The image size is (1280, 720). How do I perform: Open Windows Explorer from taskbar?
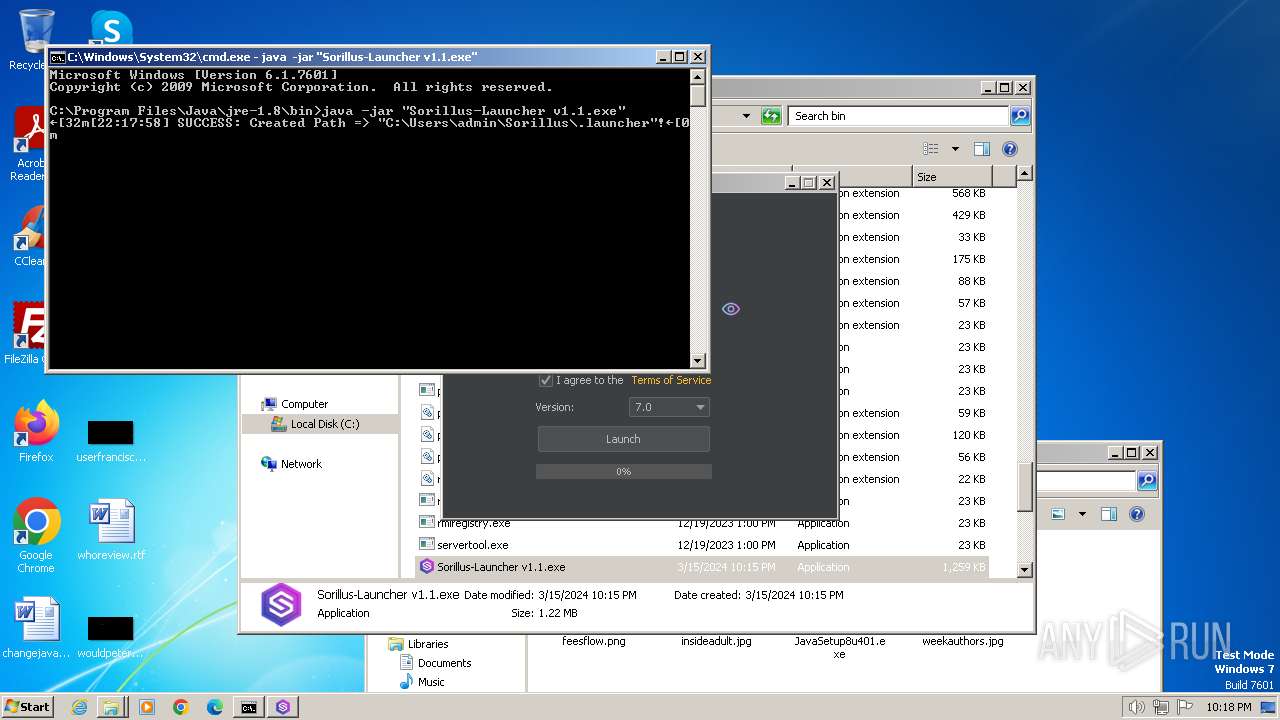pyautogui.click(x=111, y=707)
